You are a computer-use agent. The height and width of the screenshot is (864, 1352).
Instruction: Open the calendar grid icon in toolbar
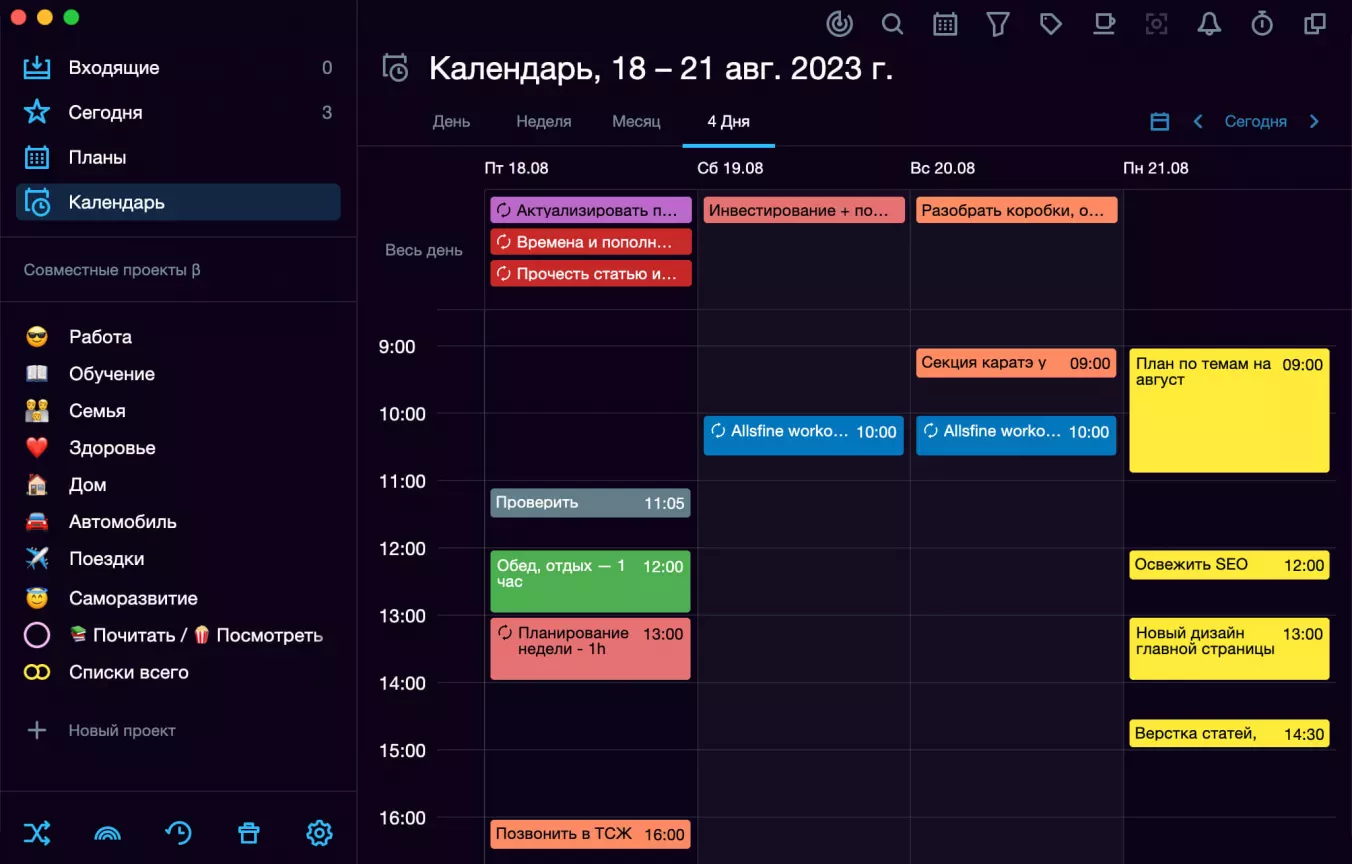(945, 24)
